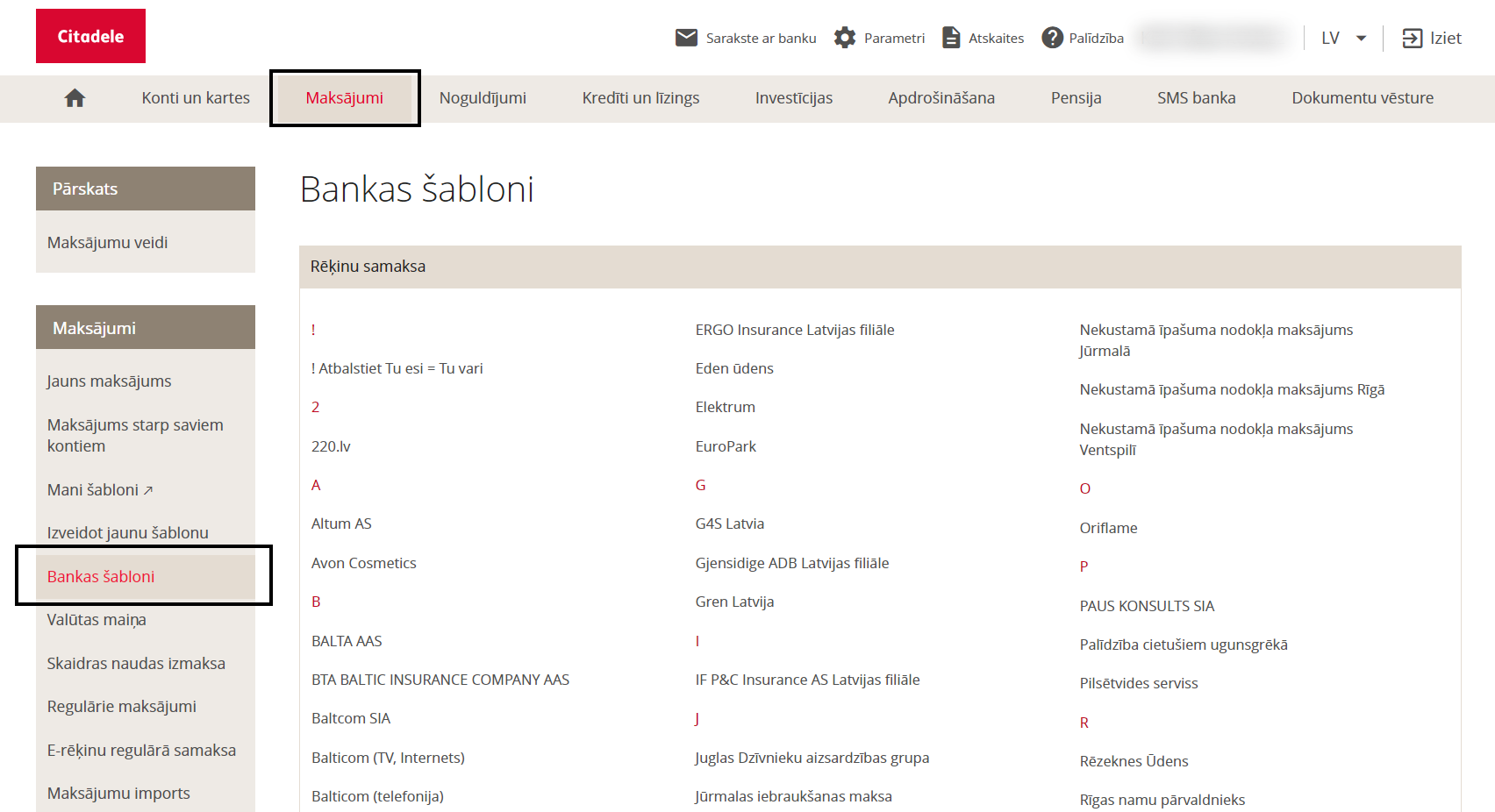This screenshot has width=1495, height=812.
Task: Click the Iziet logout icon
Action: click(1412, 38)
